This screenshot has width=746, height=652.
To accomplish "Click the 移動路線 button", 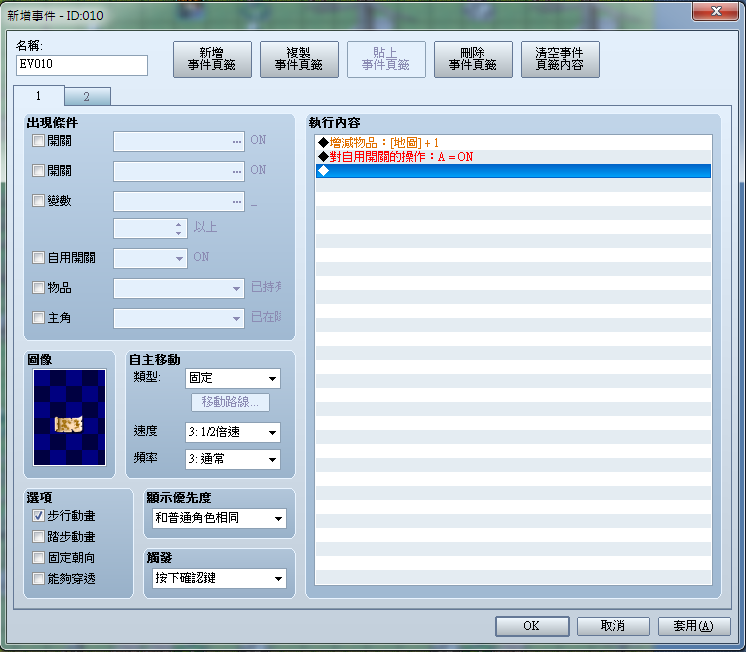I will (x=230, y=402).
